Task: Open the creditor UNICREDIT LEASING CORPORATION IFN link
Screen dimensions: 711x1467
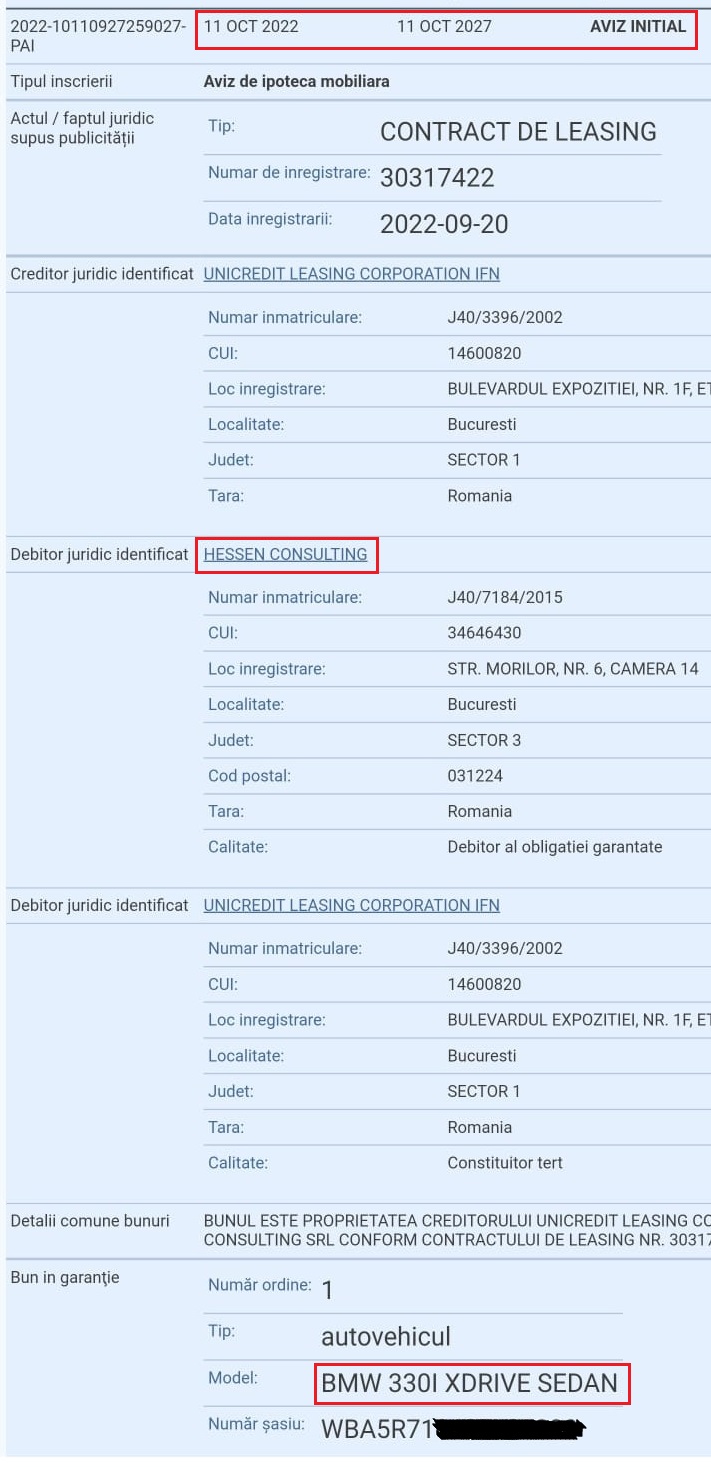Action: pyautogui.click(x=351, y=274)
